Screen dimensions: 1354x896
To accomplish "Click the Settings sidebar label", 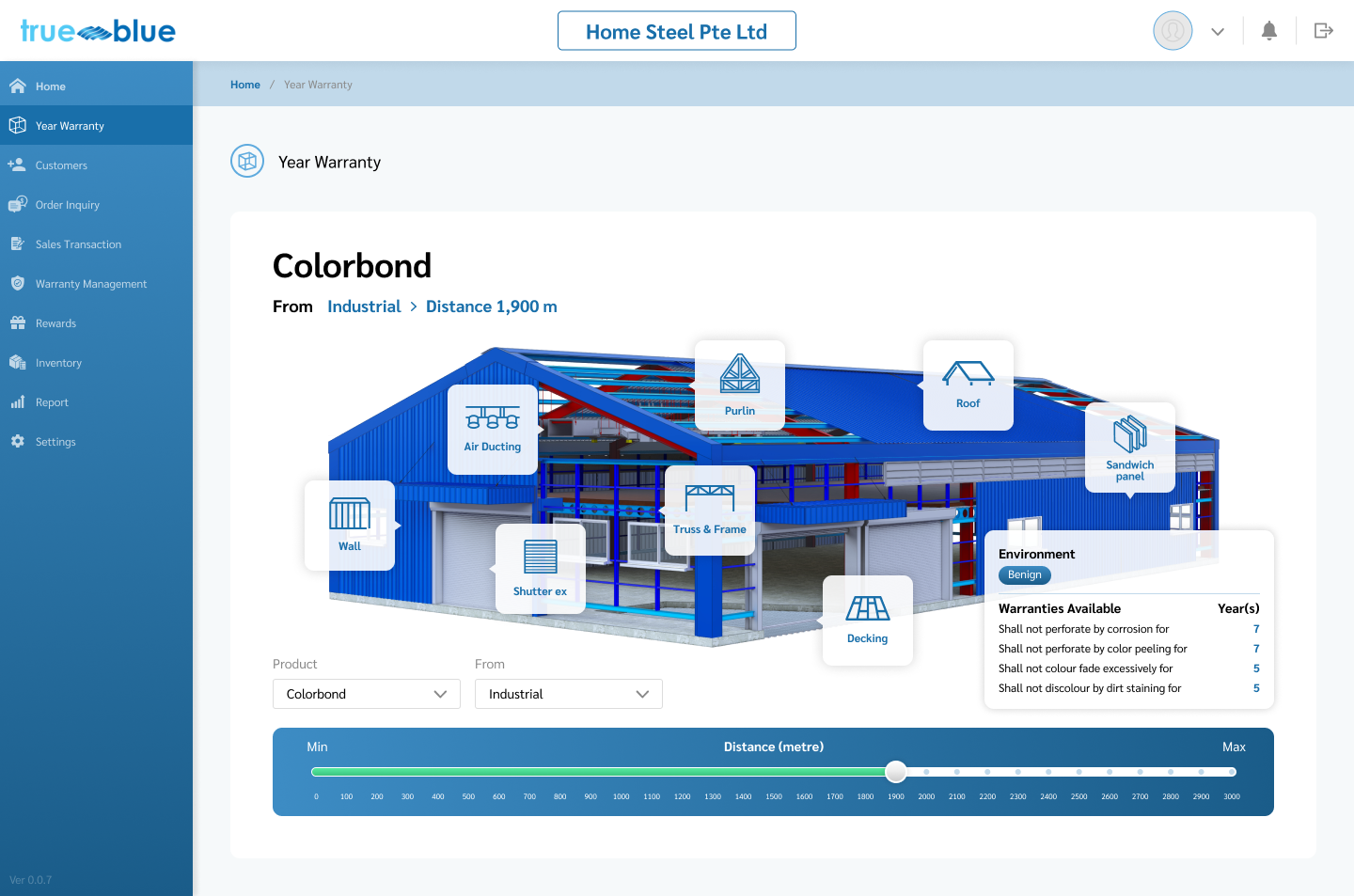I will pyautogui.click(x=55, y=442).
